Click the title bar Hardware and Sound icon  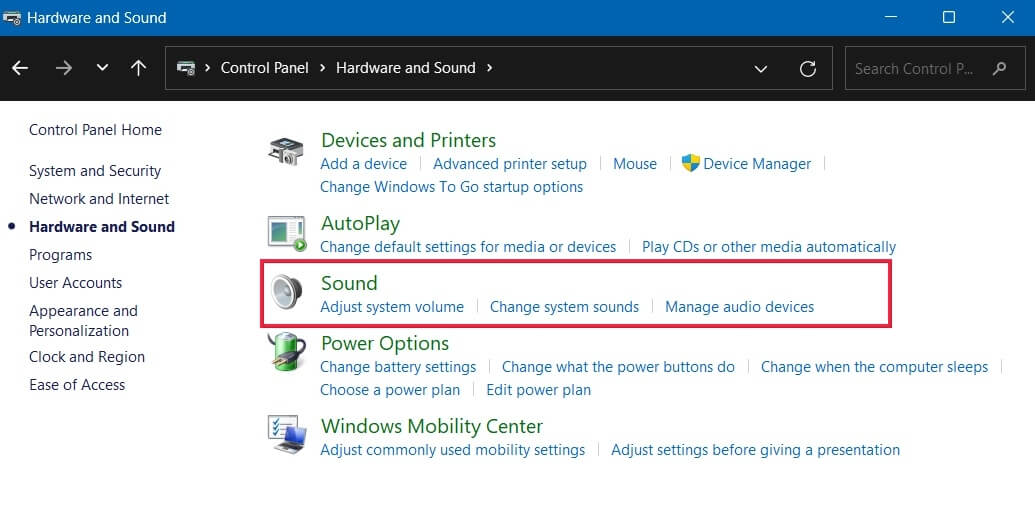click(x=12, y=18)
